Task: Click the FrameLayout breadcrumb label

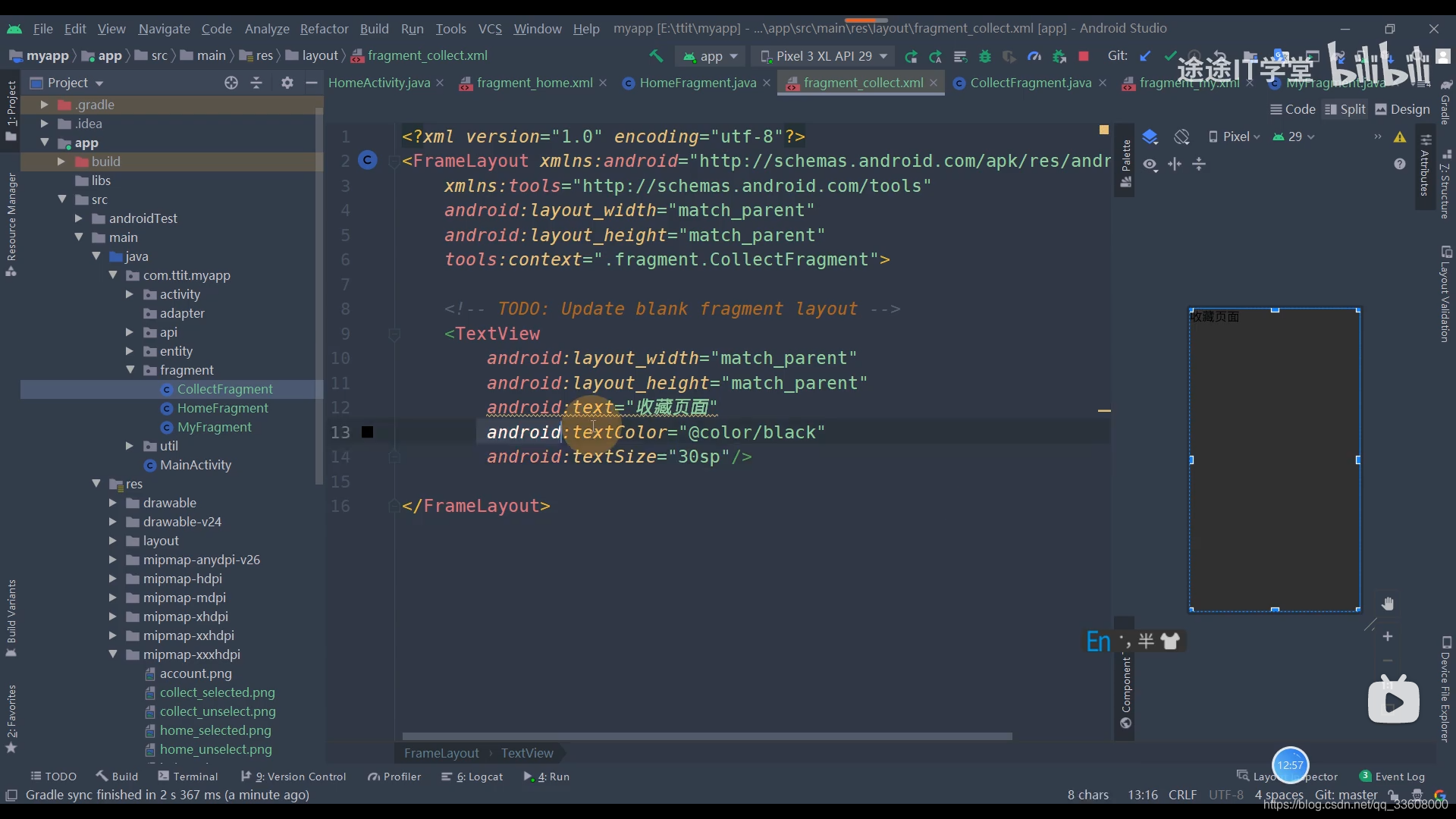Action: click(x=441, y=753)
